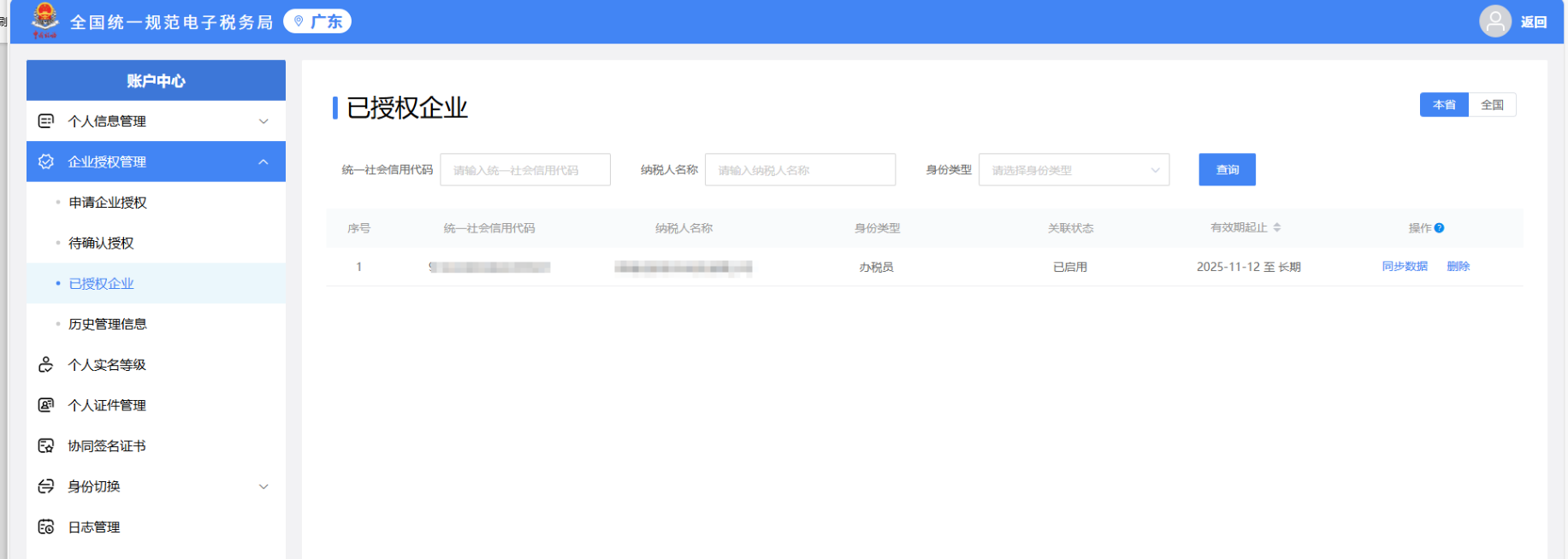Go to 待确认授权 submenu item
The image size is (1568, 559).
tap(101, 244)
